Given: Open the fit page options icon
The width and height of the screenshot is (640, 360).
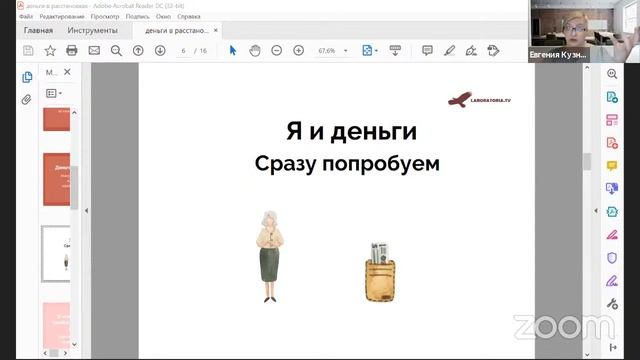Looking at the screenshot, I should (367, 50).
